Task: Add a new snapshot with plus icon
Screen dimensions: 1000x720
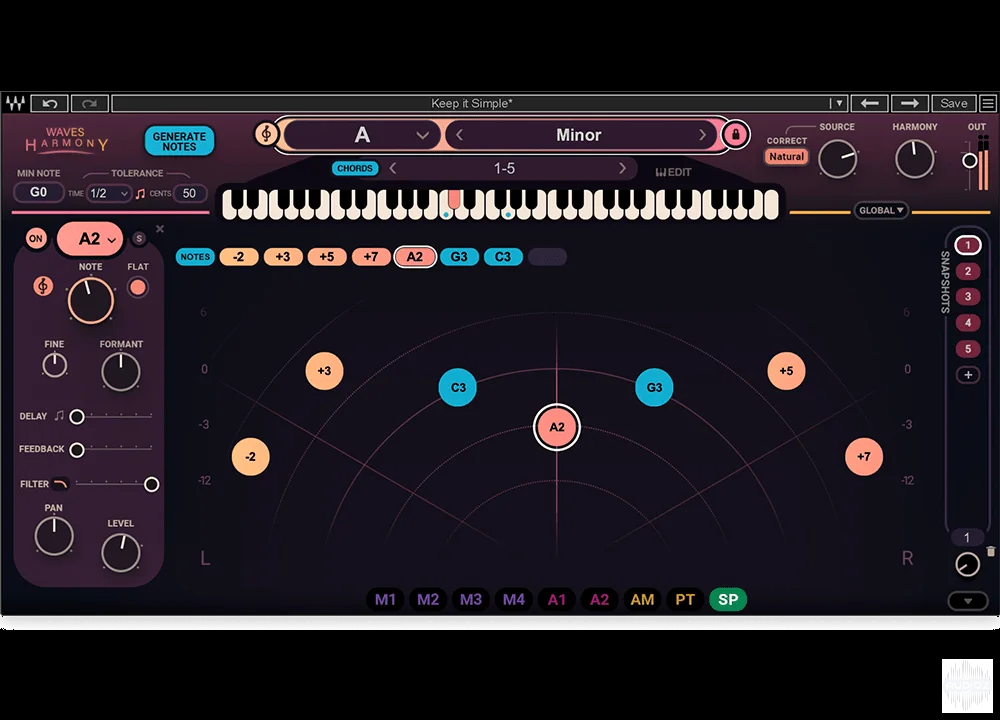Action: 968,375
